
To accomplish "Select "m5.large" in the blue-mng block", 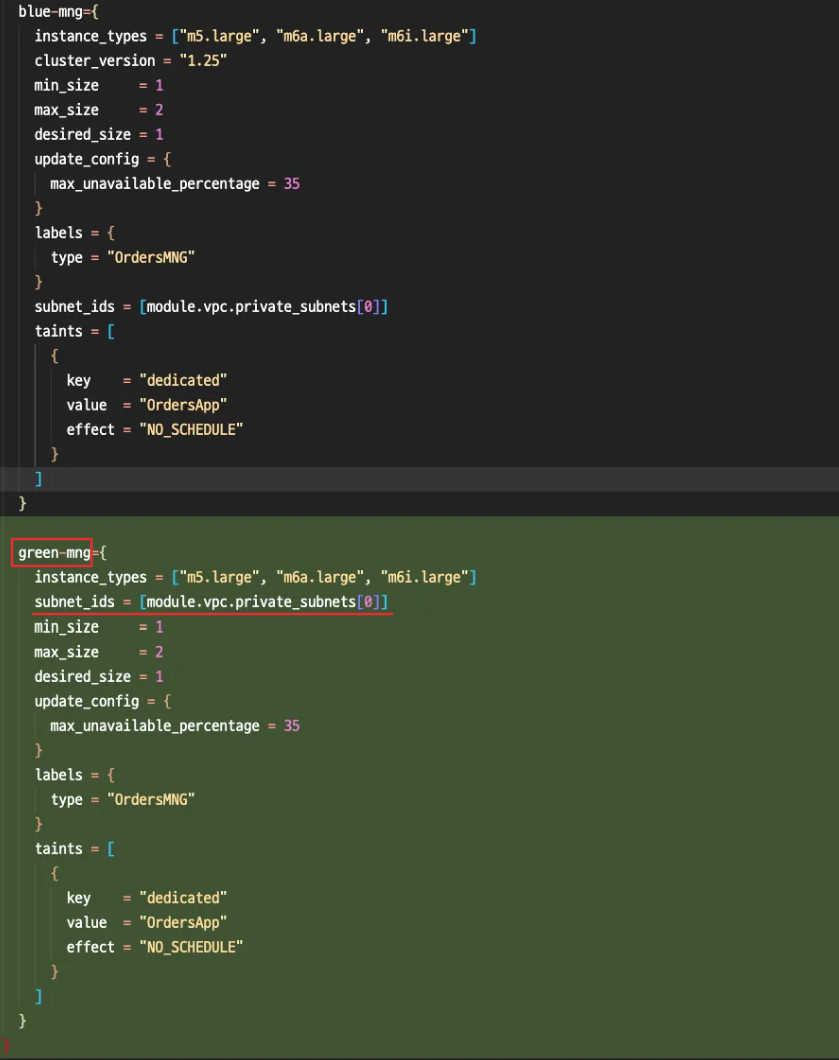I will click(219, 37).
